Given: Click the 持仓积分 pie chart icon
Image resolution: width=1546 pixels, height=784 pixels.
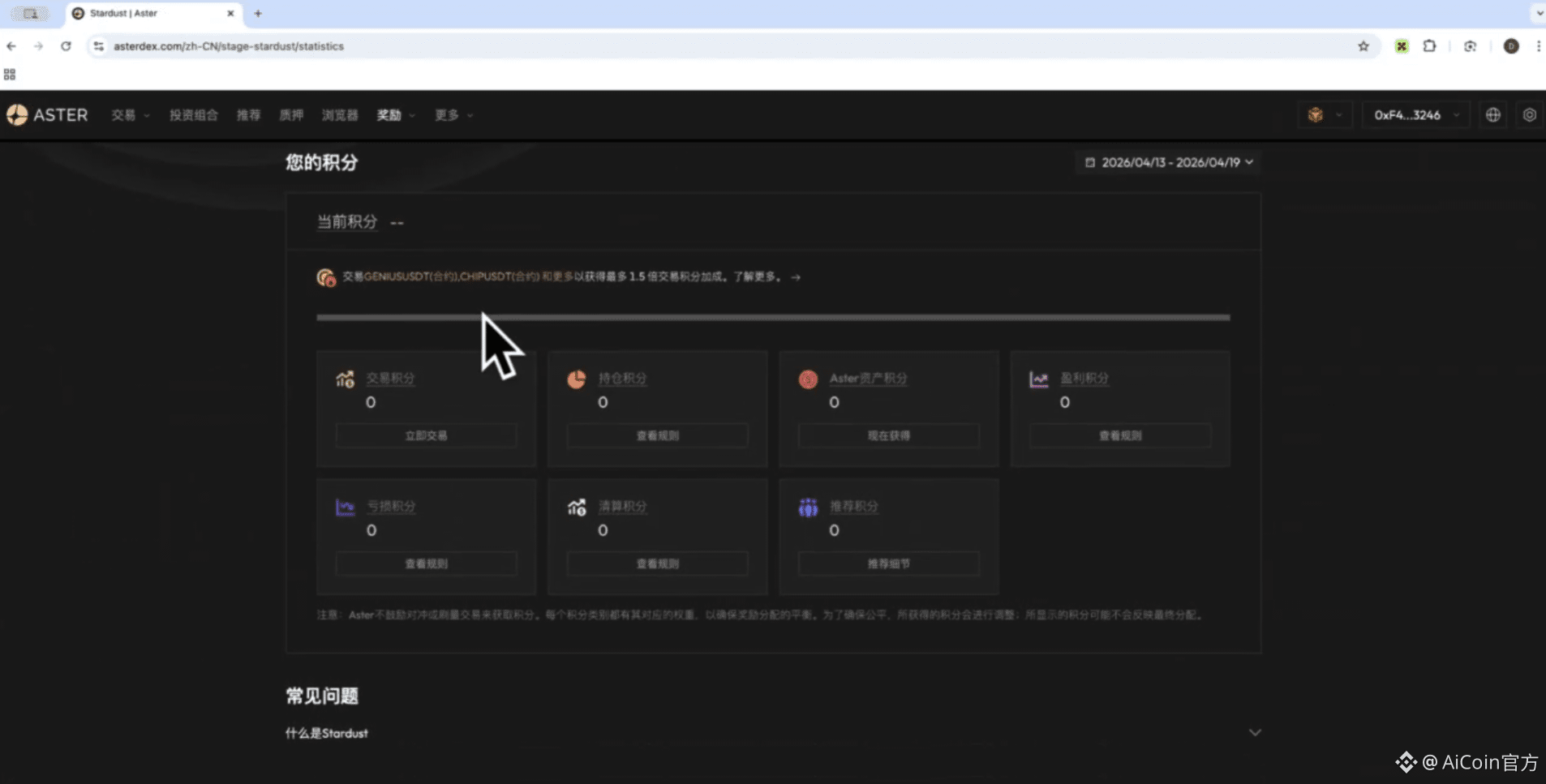Looking at the screenshot, I should 577,379.
